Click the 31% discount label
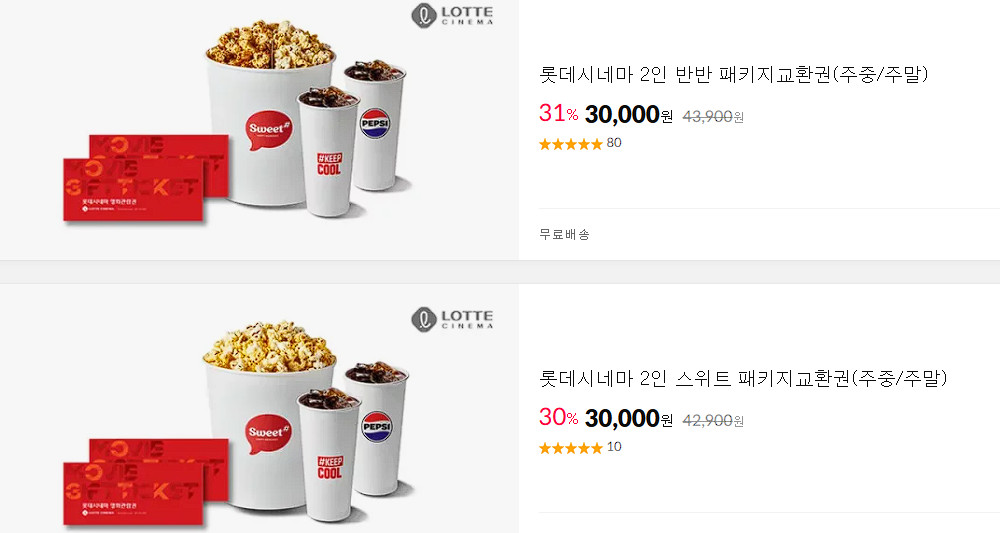 point(559,113)
